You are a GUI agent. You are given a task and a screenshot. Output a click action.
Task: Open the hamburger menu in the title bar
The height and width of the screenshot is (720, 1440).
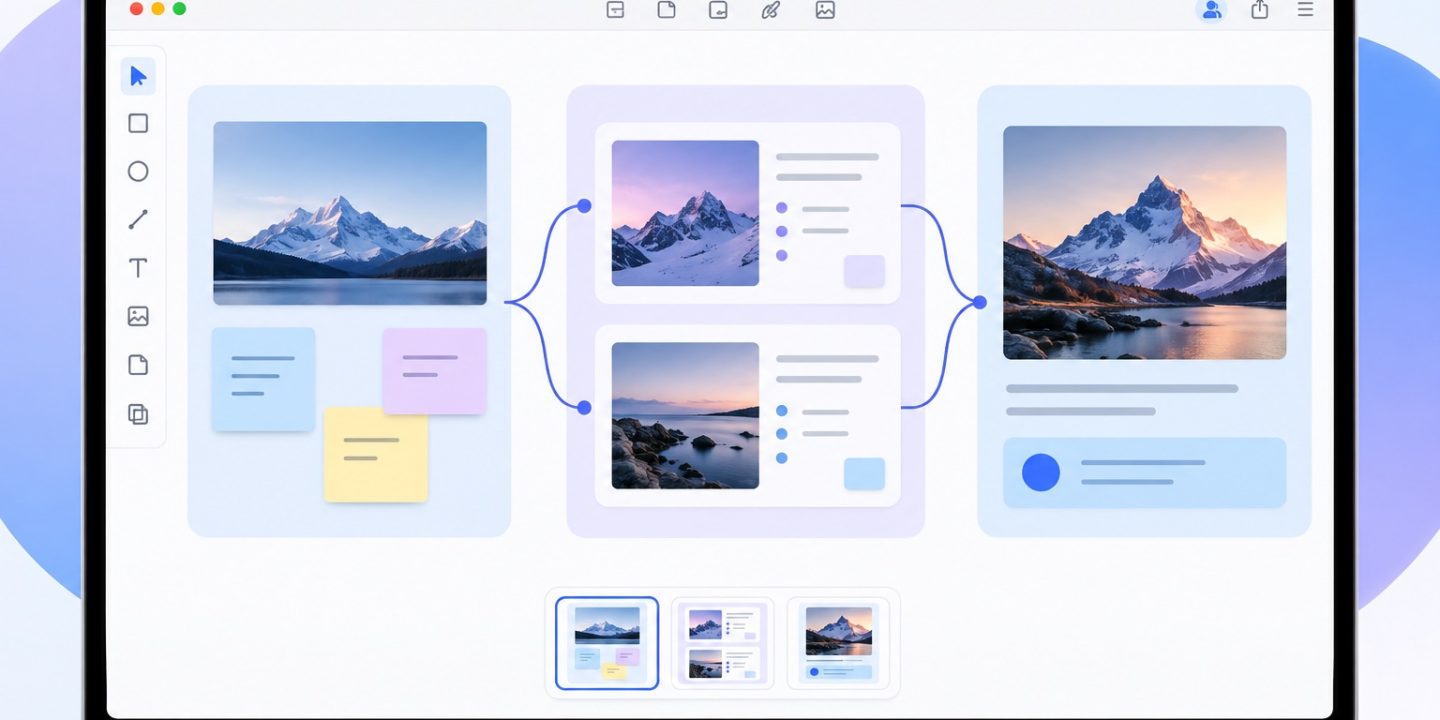(1305, 9)
